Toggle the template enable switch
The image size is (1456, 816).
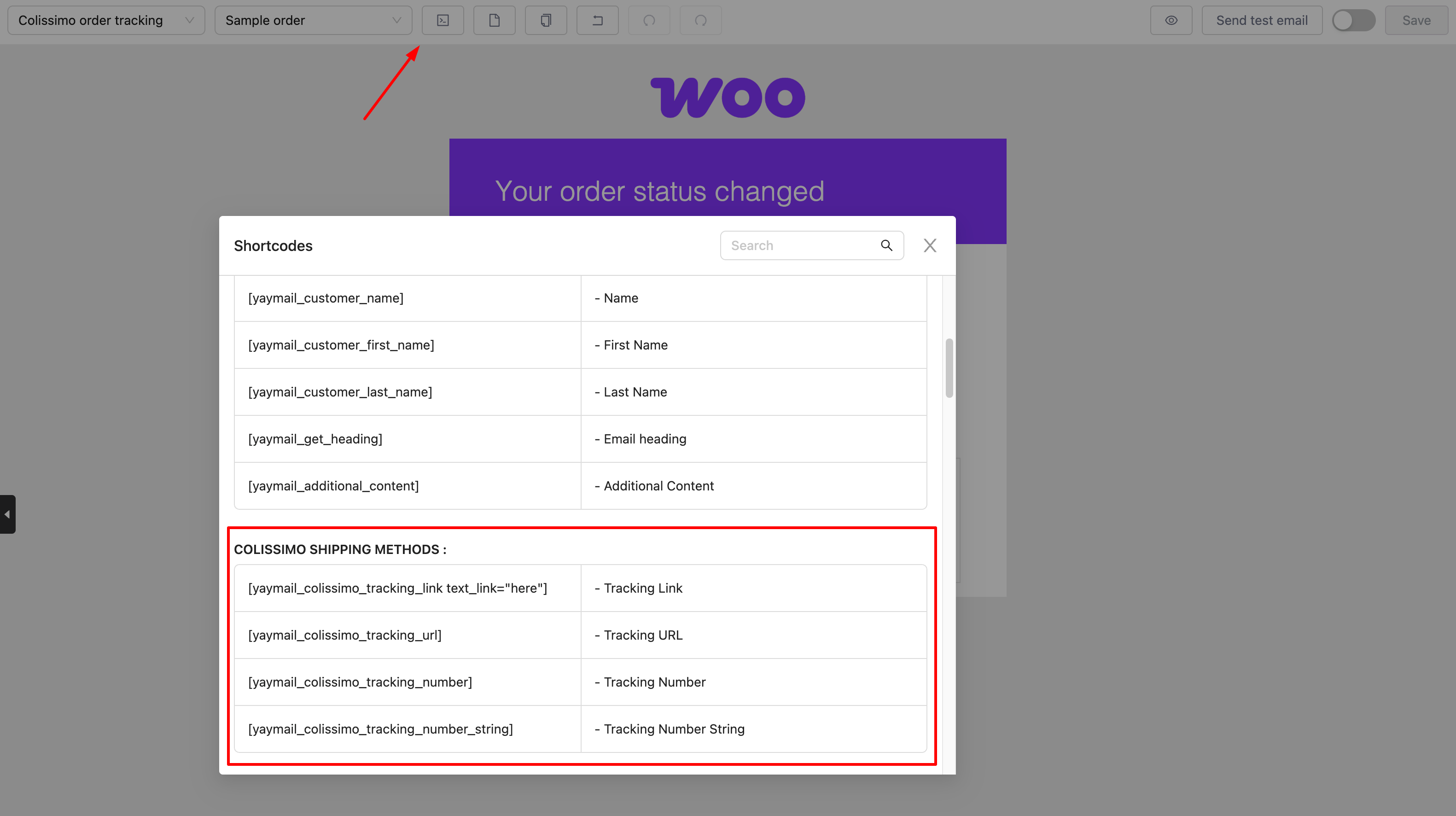pos(1353,20)
